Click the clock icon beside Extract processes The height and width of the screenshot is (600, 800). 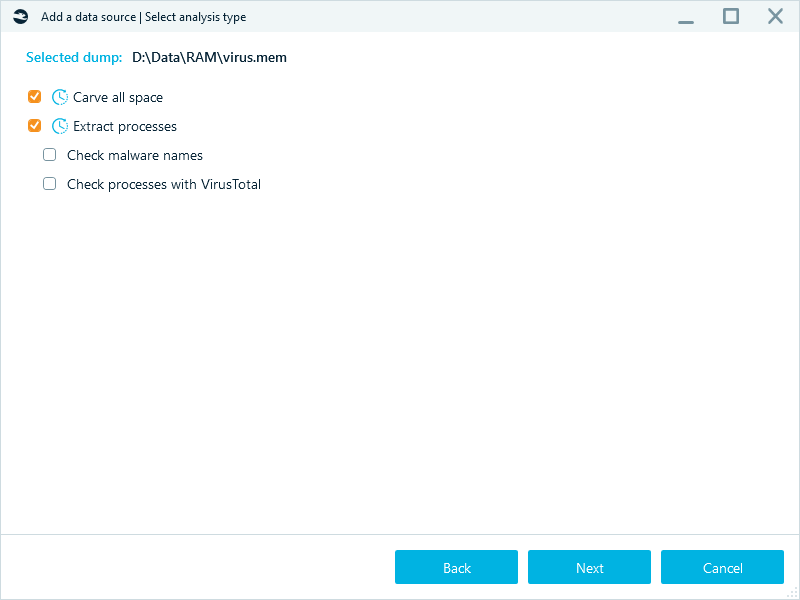(60, 126)
